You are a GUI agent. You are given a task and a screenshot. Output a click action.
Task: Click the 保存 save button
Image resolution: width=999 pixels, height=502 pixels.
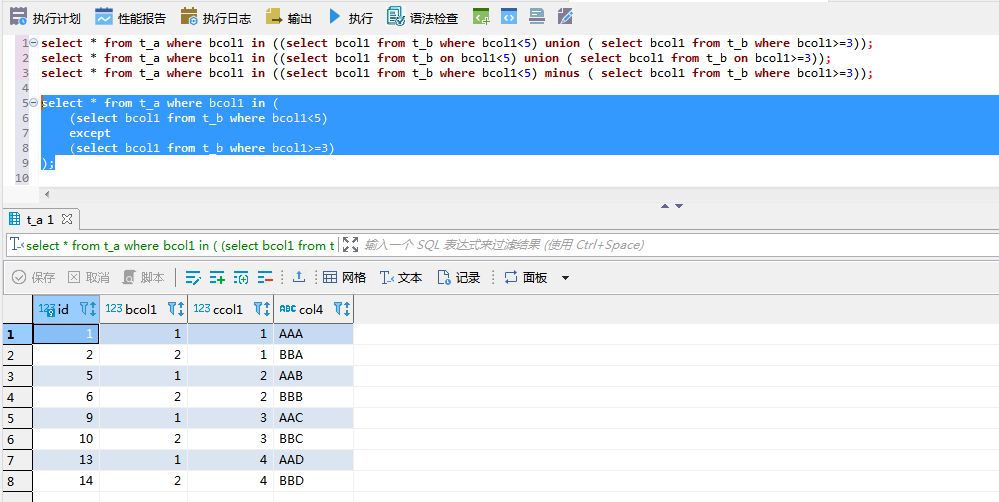click(x=34, y=278)
